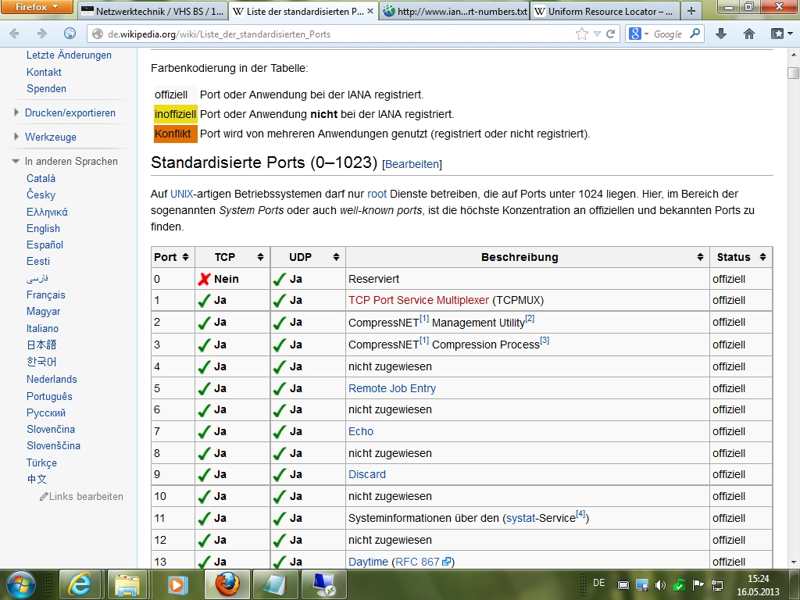The width and height of the screenshot is (800, 600).
Task: Switch language to English
Action: click(x=43, y=229)
